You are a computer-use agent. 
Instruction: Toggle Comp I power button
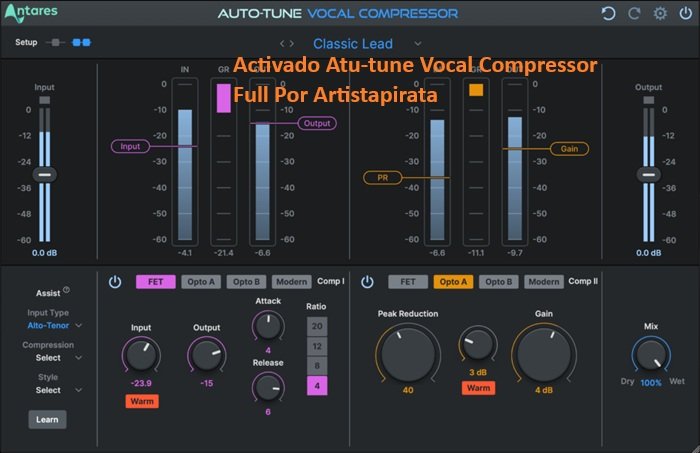click(x=115, y=282)
